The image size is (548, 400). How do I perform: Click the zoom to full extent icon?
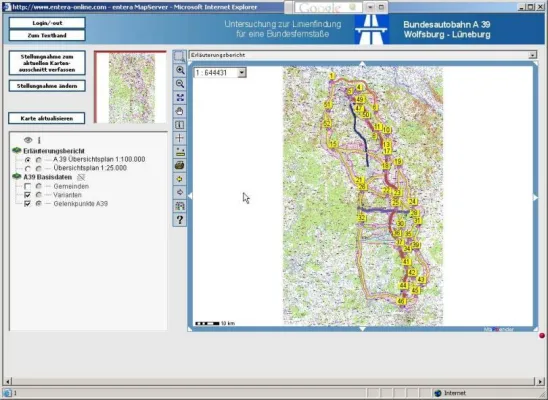pyautogui.click(x=180, y=97)
